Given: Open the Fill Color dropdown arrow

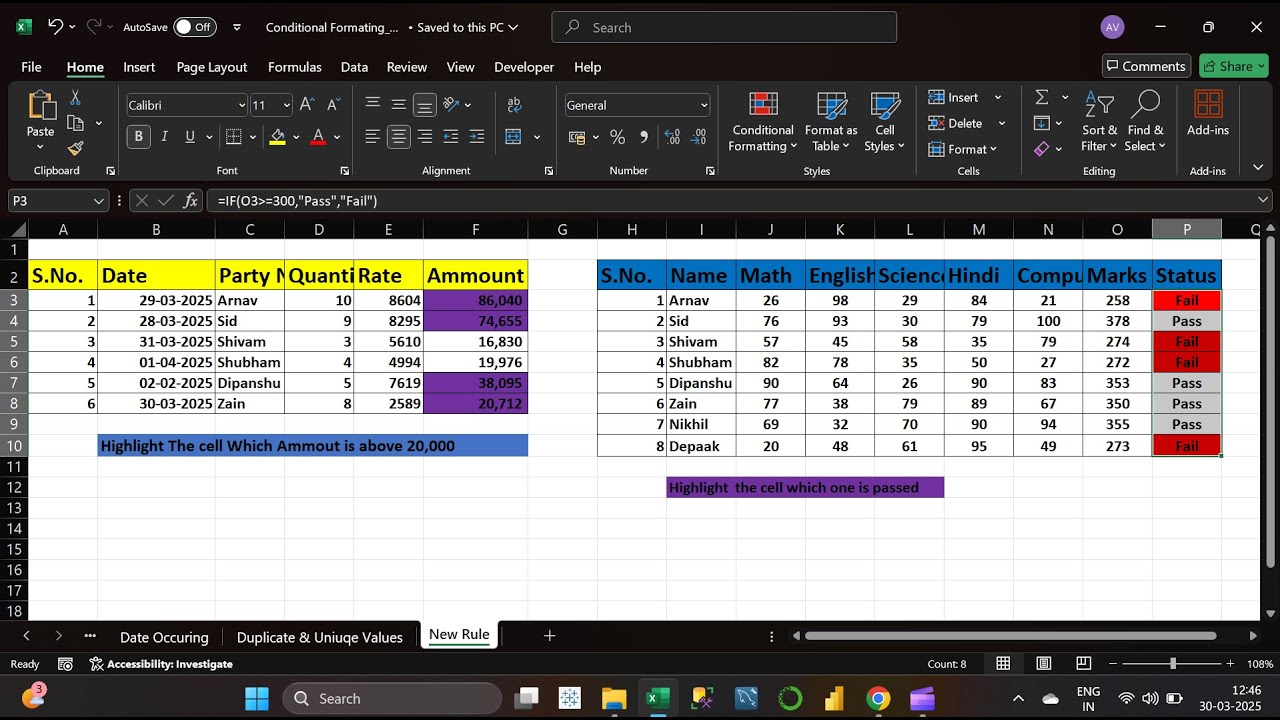Looking at the screenshot, I should (x=295, y=137).
